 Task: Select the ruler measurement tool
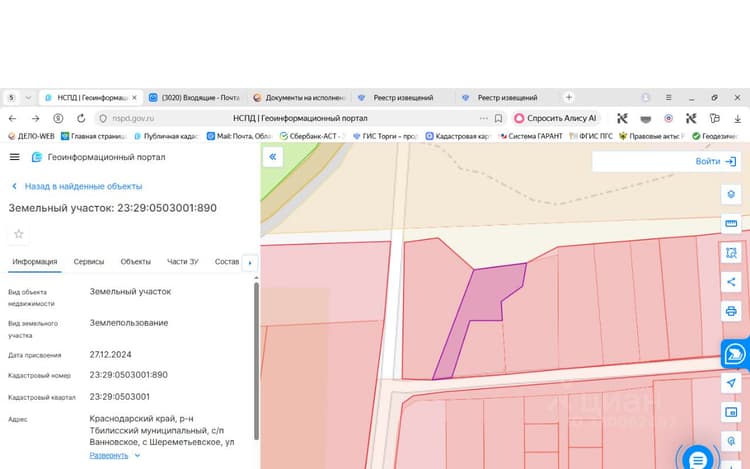point(731,223)
